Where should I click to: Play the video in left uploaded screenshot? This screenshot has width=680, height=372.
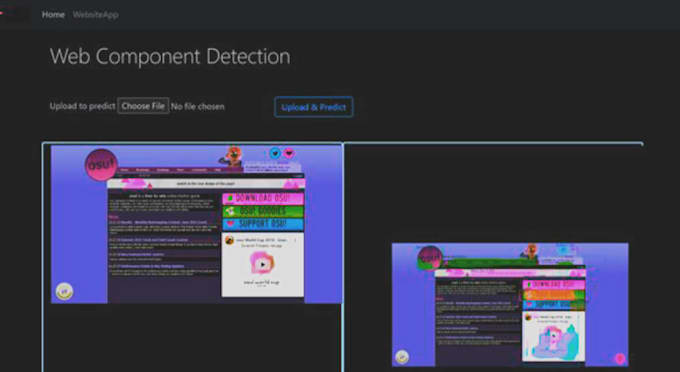point(262,264)
